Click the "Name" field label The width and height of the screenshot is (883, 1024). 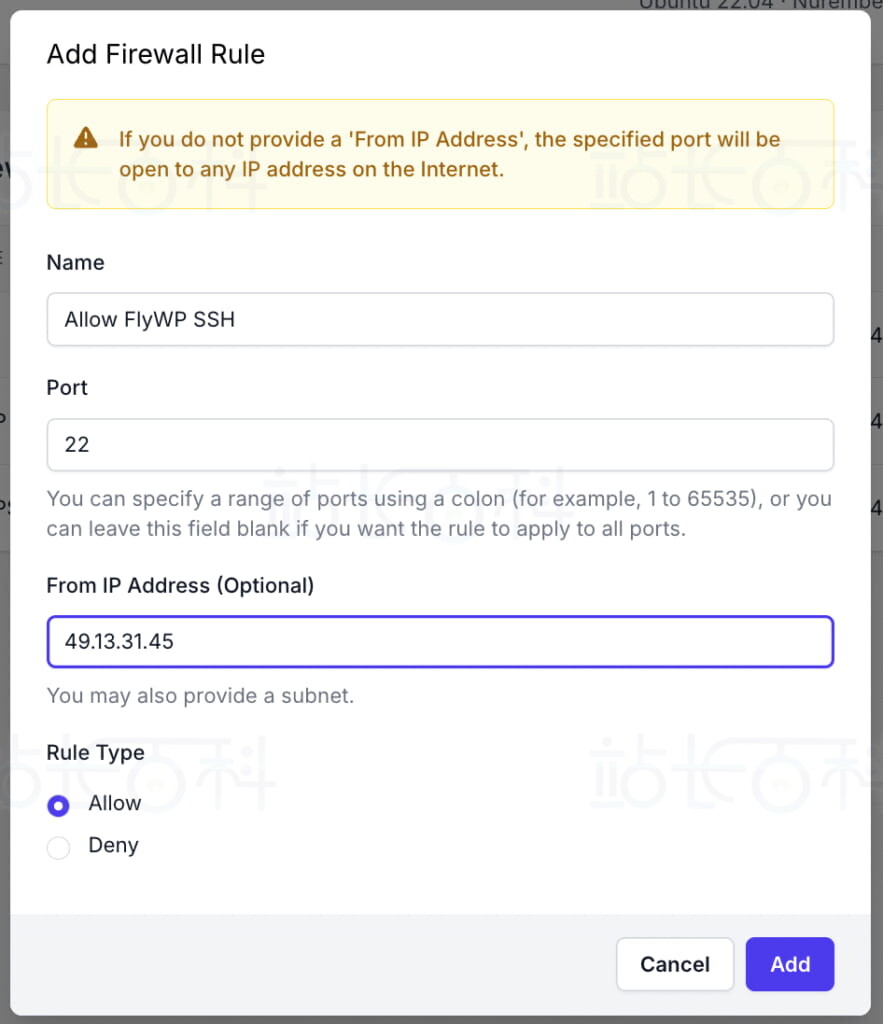point(75,263)
